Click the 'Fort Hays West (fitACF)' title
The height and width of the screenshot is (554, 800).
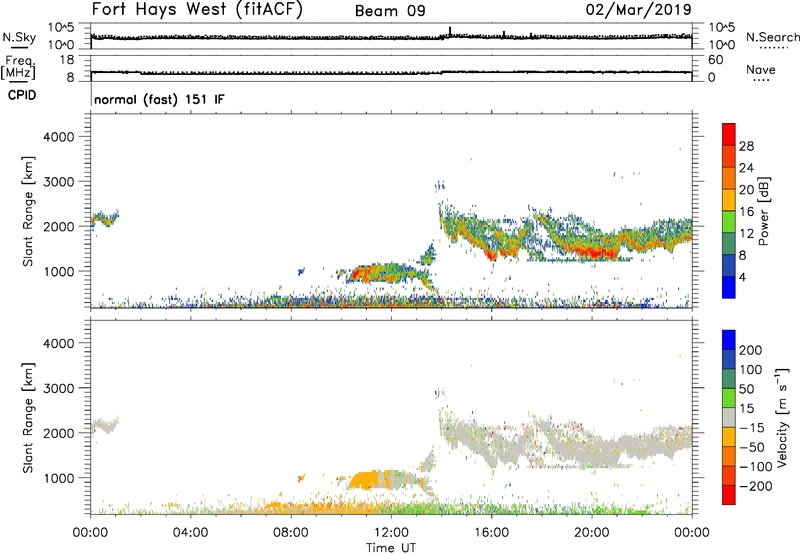click(x=197, y=9)
